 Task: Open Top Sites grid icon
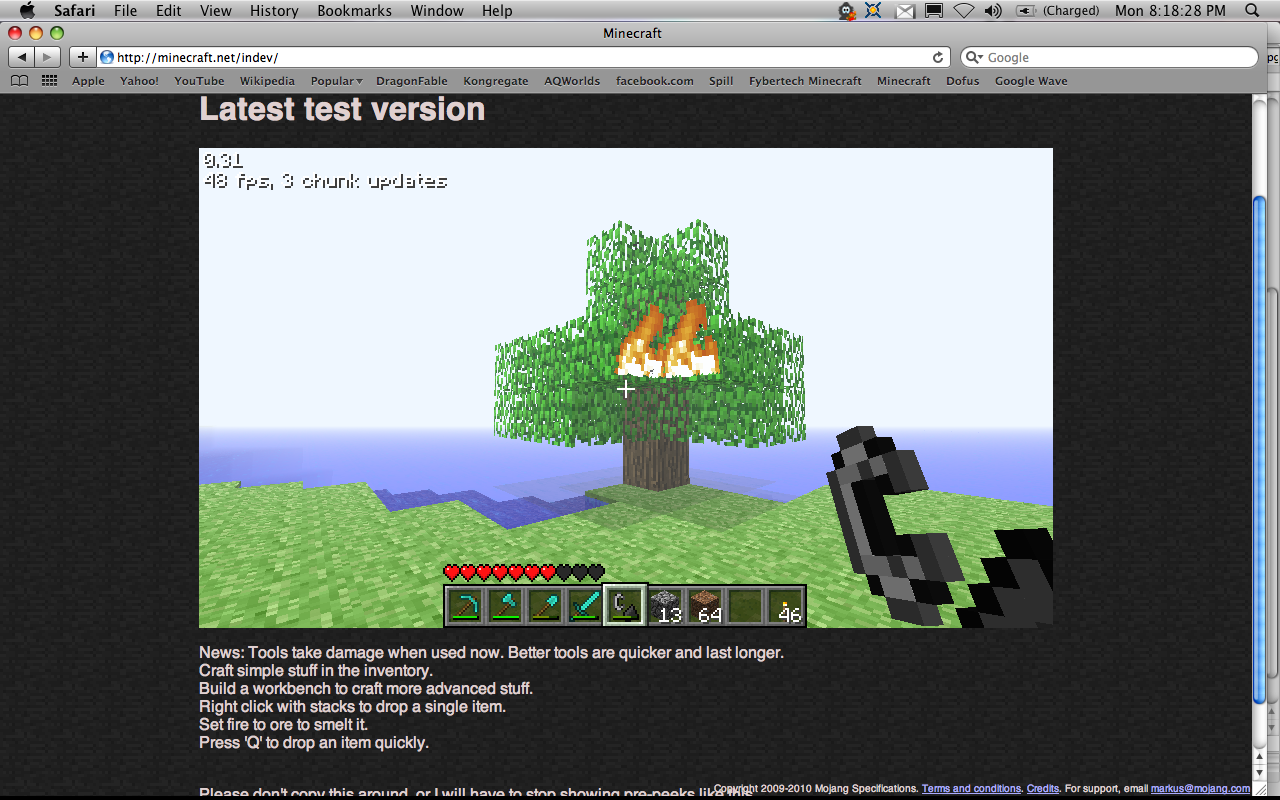(x=49, y=81)
